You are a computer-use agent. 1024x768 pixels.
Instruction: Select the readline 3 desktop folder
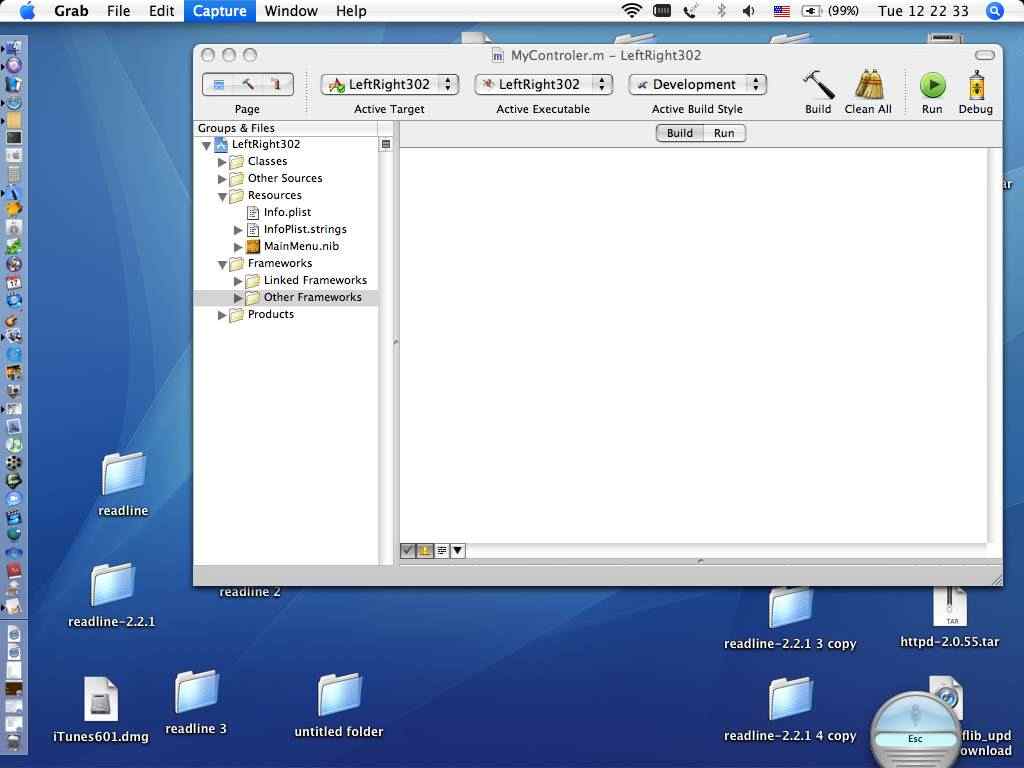196,702
